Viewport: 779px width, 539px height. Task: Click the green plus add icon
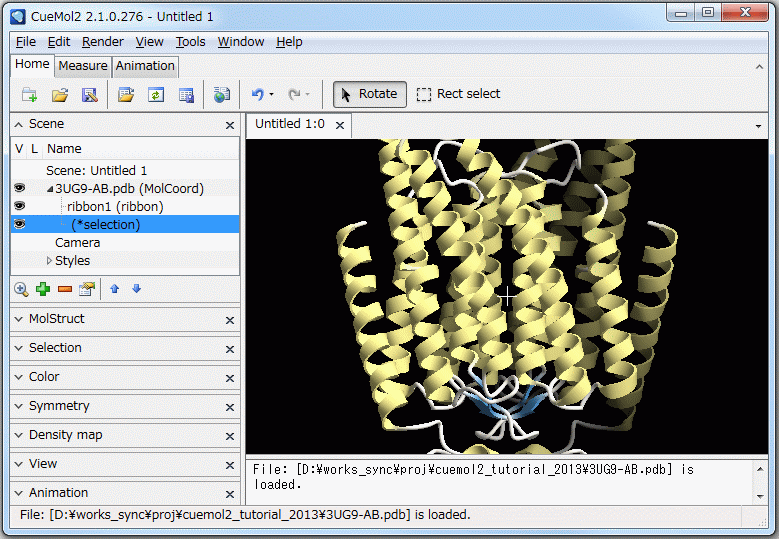coord(43,289)
